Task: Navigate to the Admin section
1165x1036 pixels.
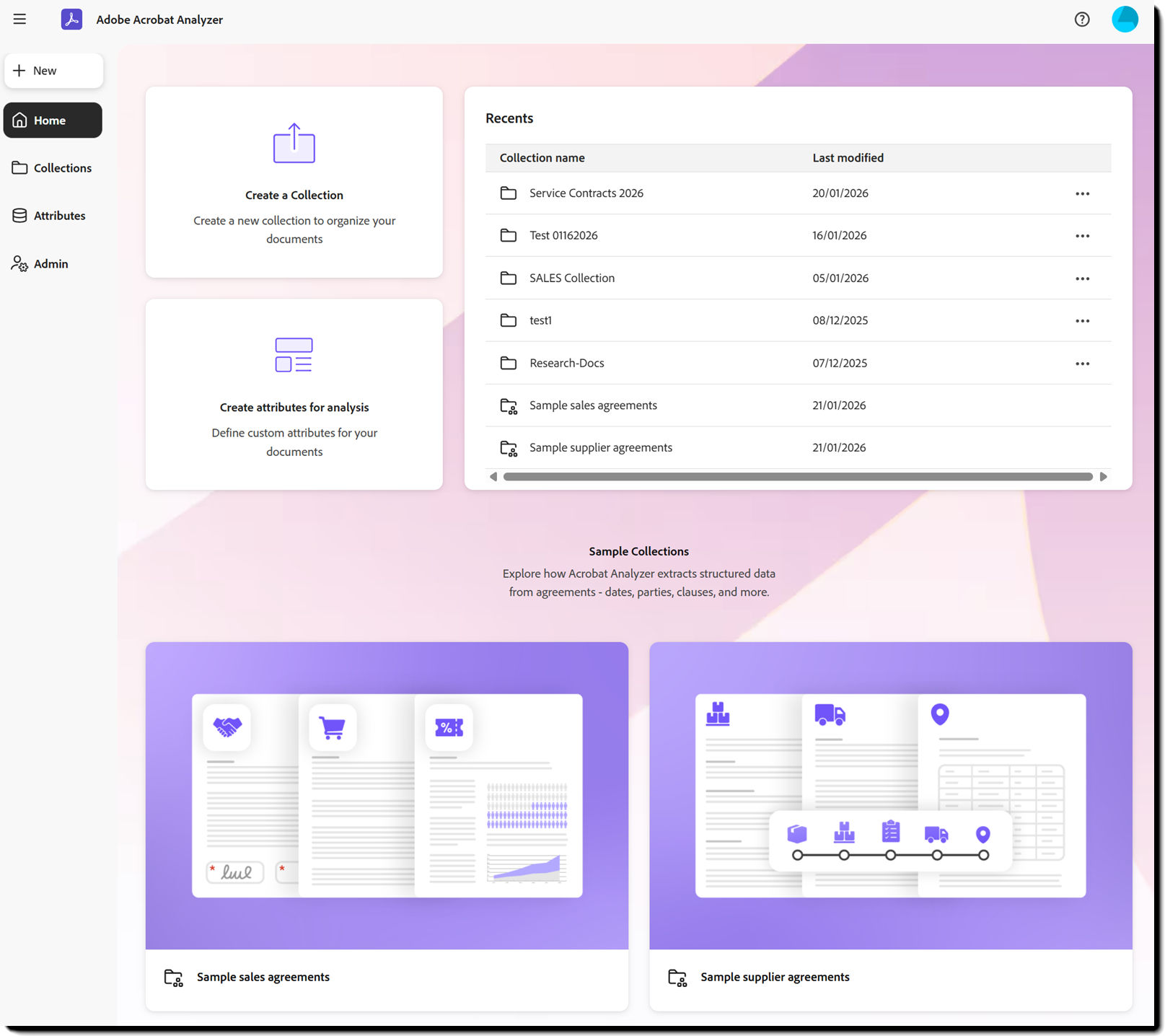Action: (50, 263)
